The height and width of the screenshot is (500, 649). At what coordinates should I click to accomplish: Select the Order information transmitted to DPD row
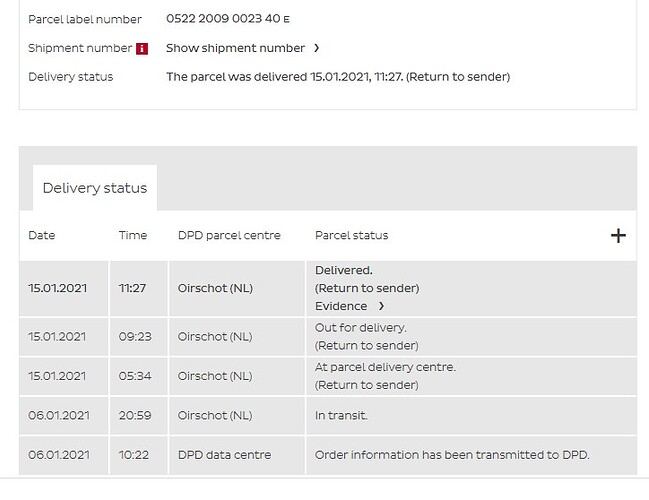pyautogui.click(x=328, y=455)
